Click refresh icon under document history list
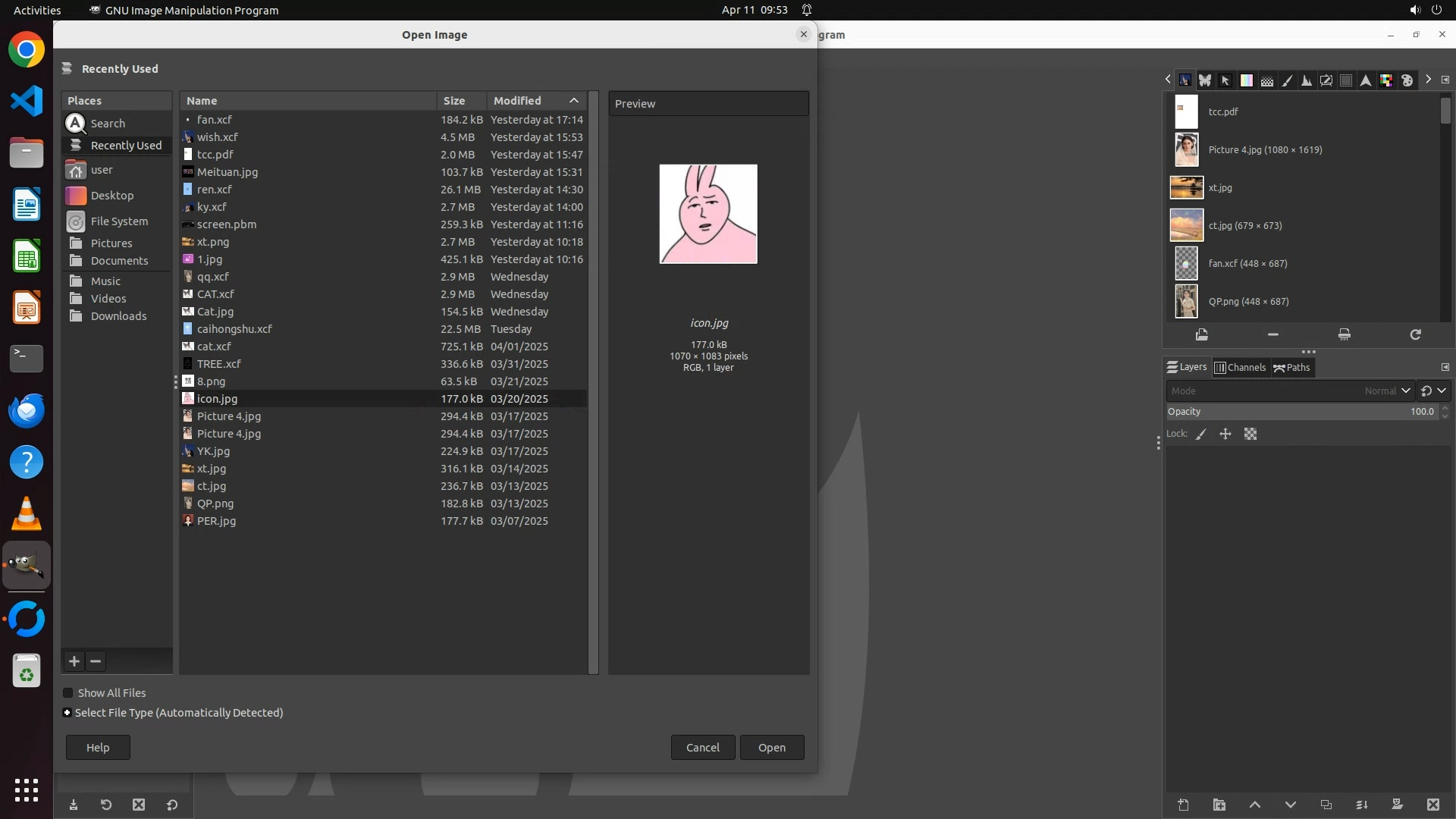Screen dimensions: 1456x819 point(1415,334)
